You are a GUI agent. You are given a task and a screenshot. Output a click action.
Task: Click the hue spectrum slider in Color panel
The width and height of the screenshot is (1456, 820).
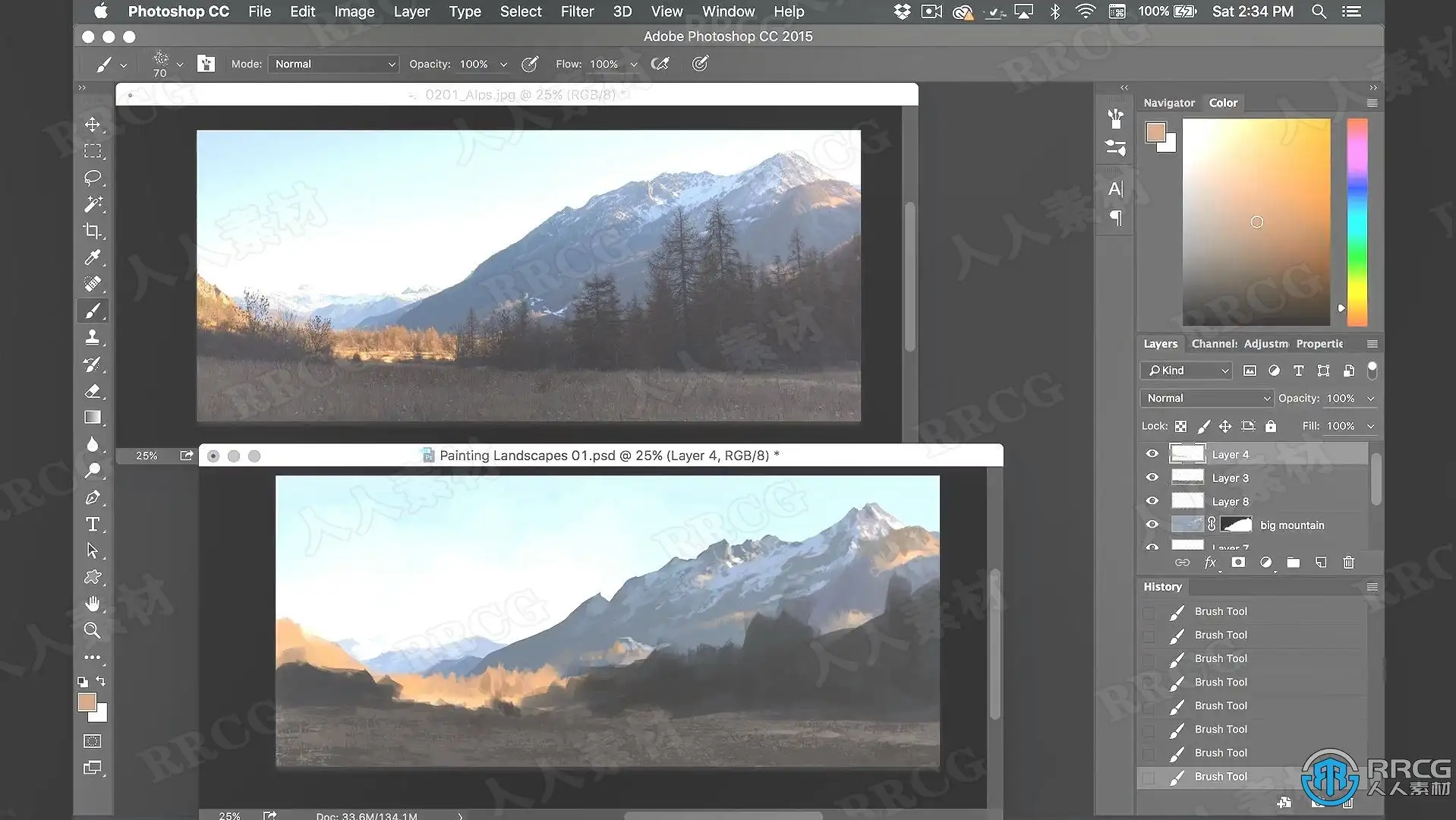coord(1357,222)
